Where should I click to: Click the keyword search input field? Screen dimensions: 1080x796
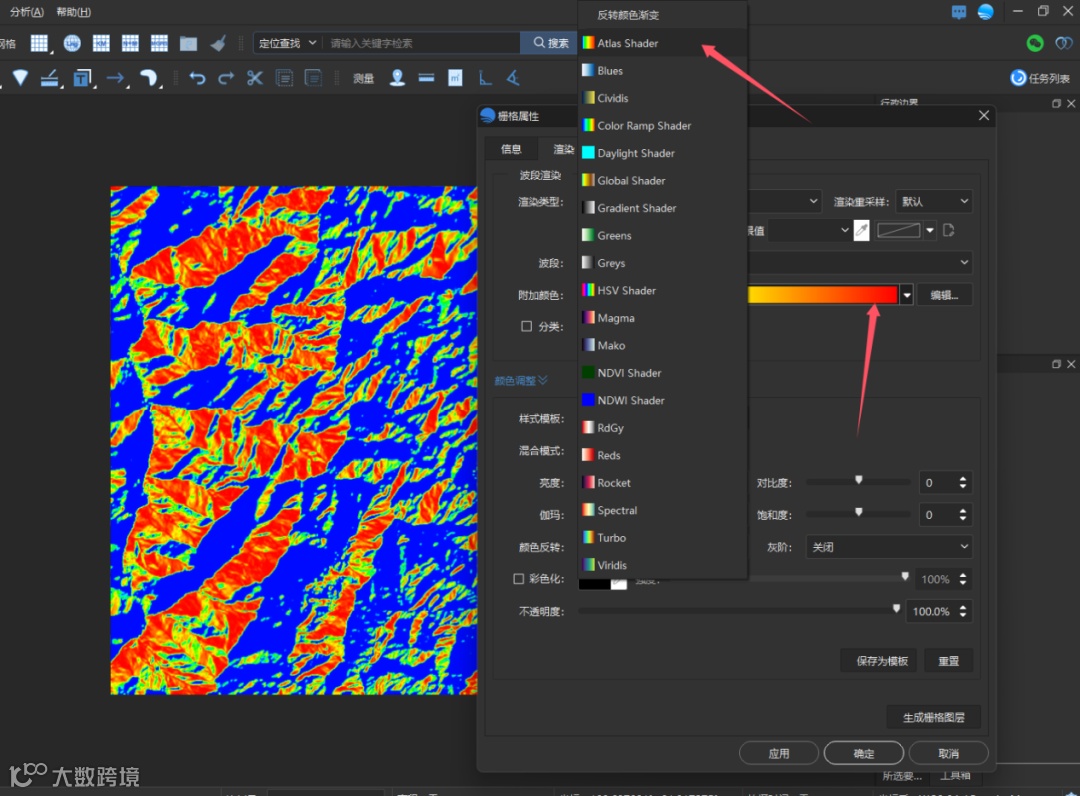pos(420,43)
